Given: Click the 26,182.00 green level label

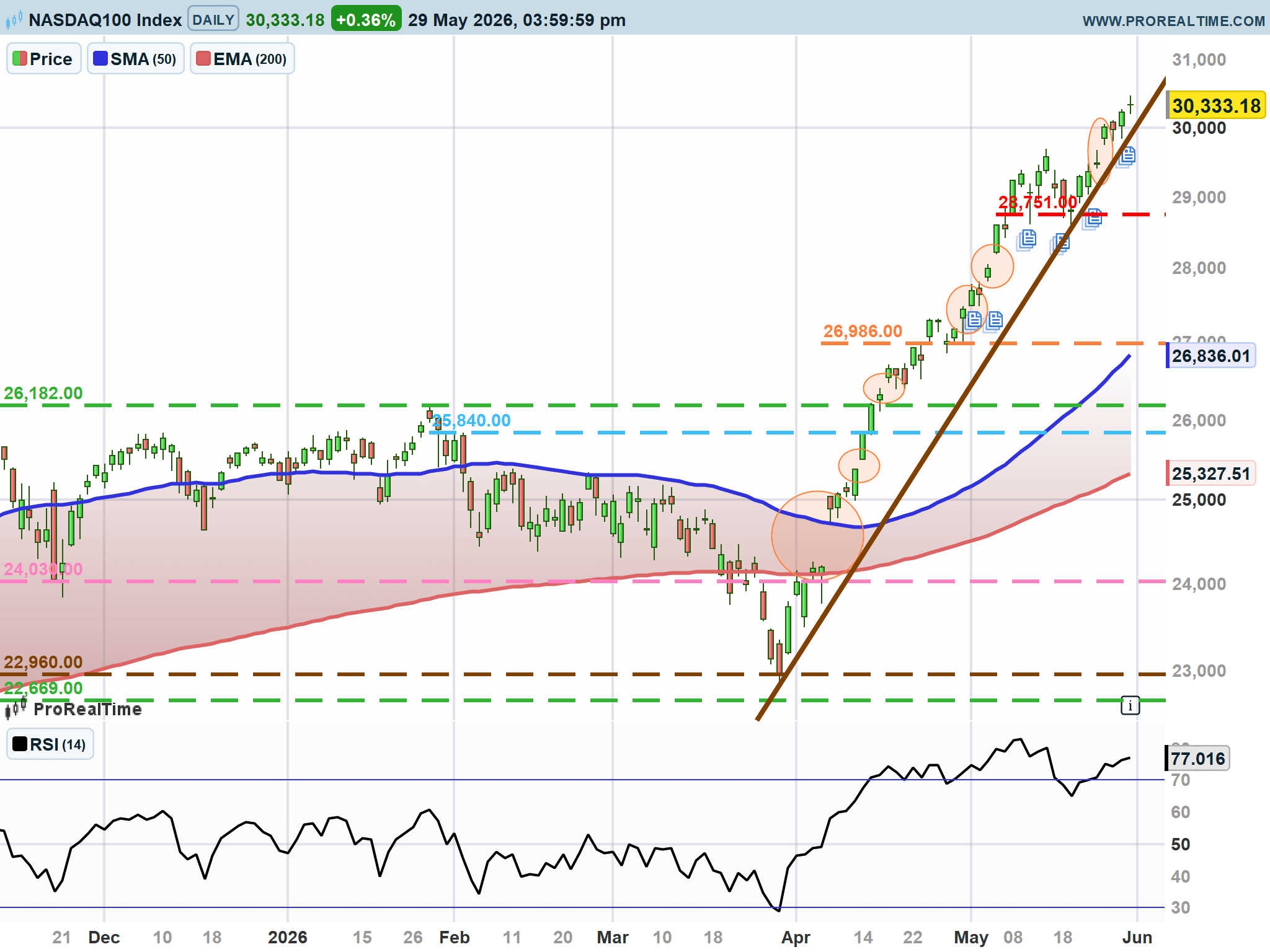Looking at the screenshot, I should [x=43, y=393].
